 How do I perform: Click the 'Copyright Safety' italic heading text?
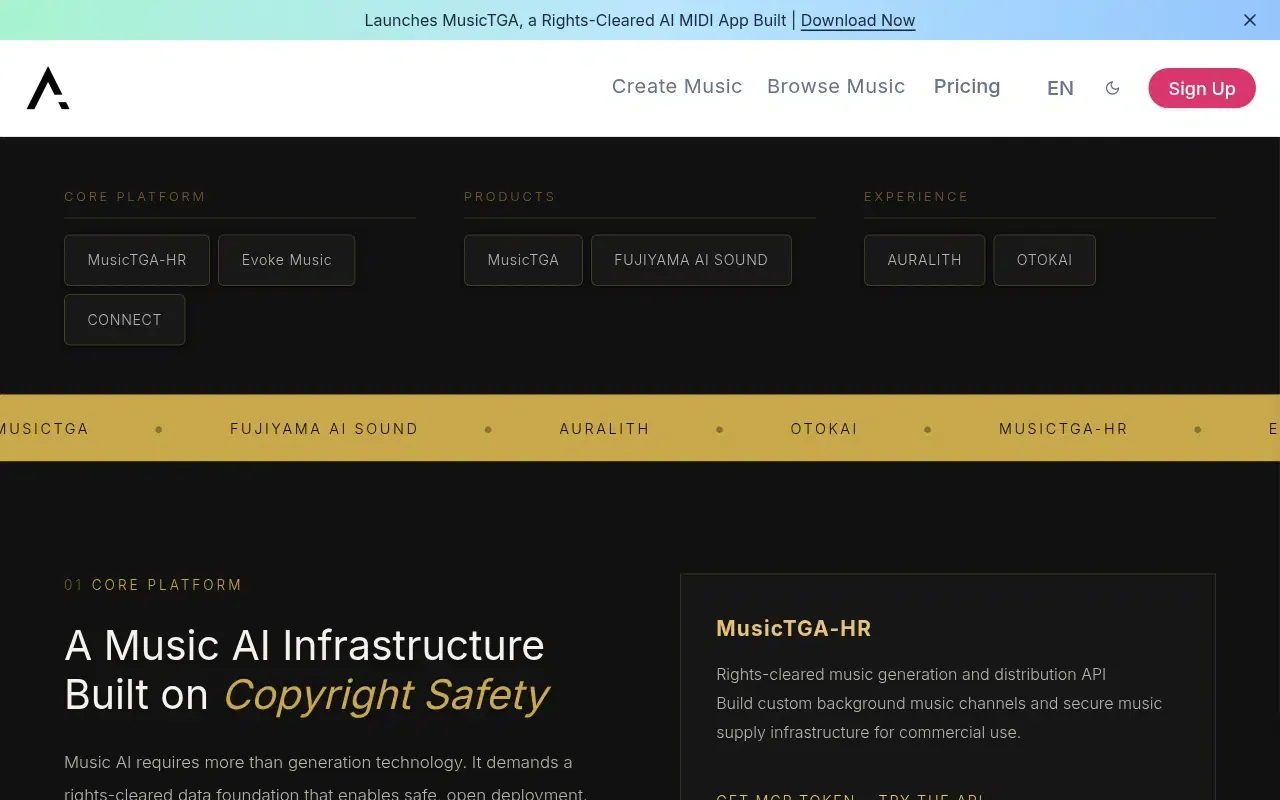tap(386, 695)
